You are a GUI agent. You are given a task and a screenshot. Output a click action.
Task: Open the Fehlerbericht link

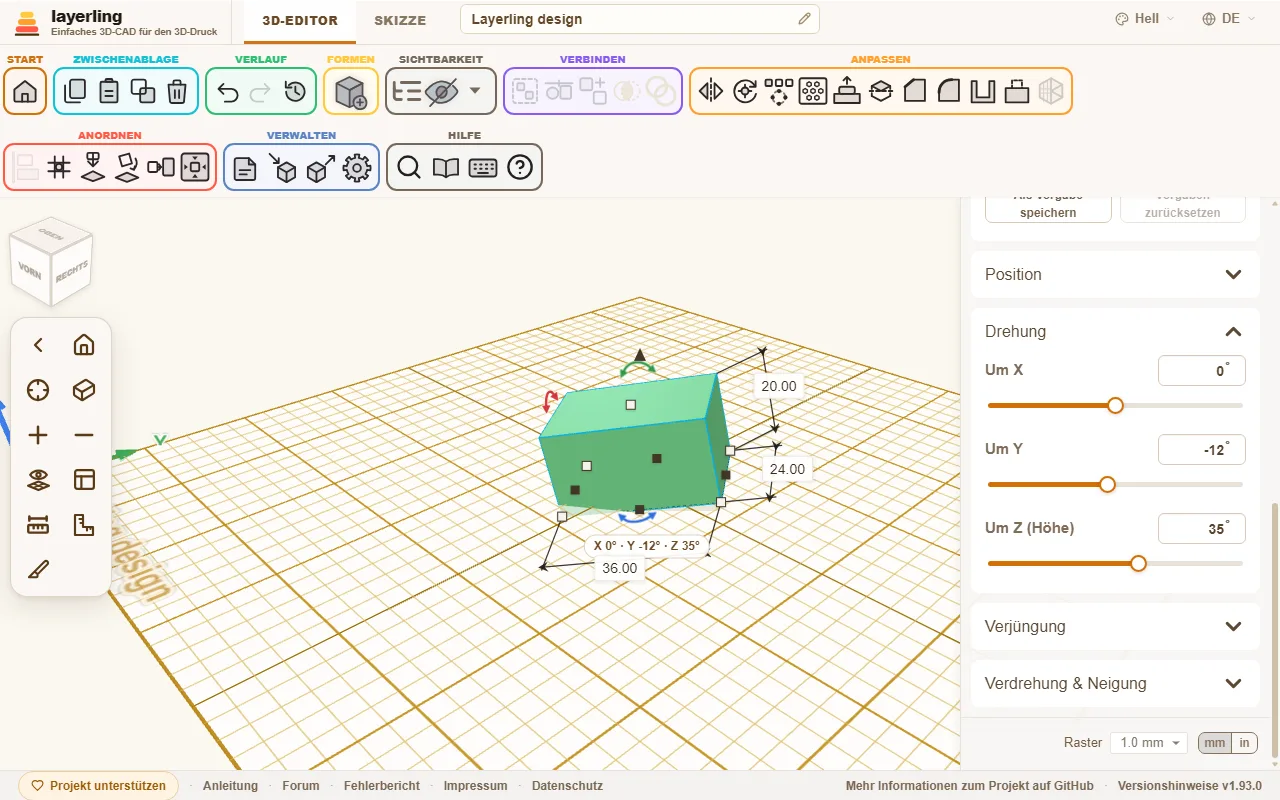coord(381,786)
